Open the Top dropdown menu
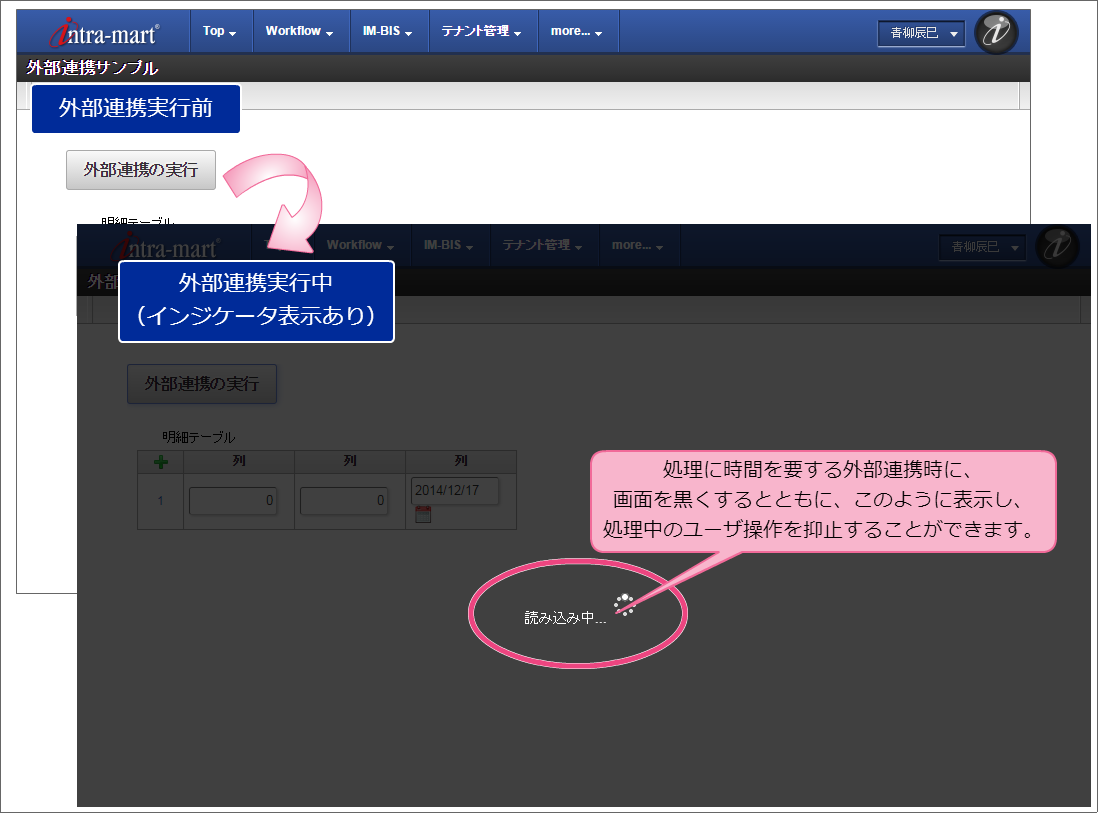 tap(220, 31)
